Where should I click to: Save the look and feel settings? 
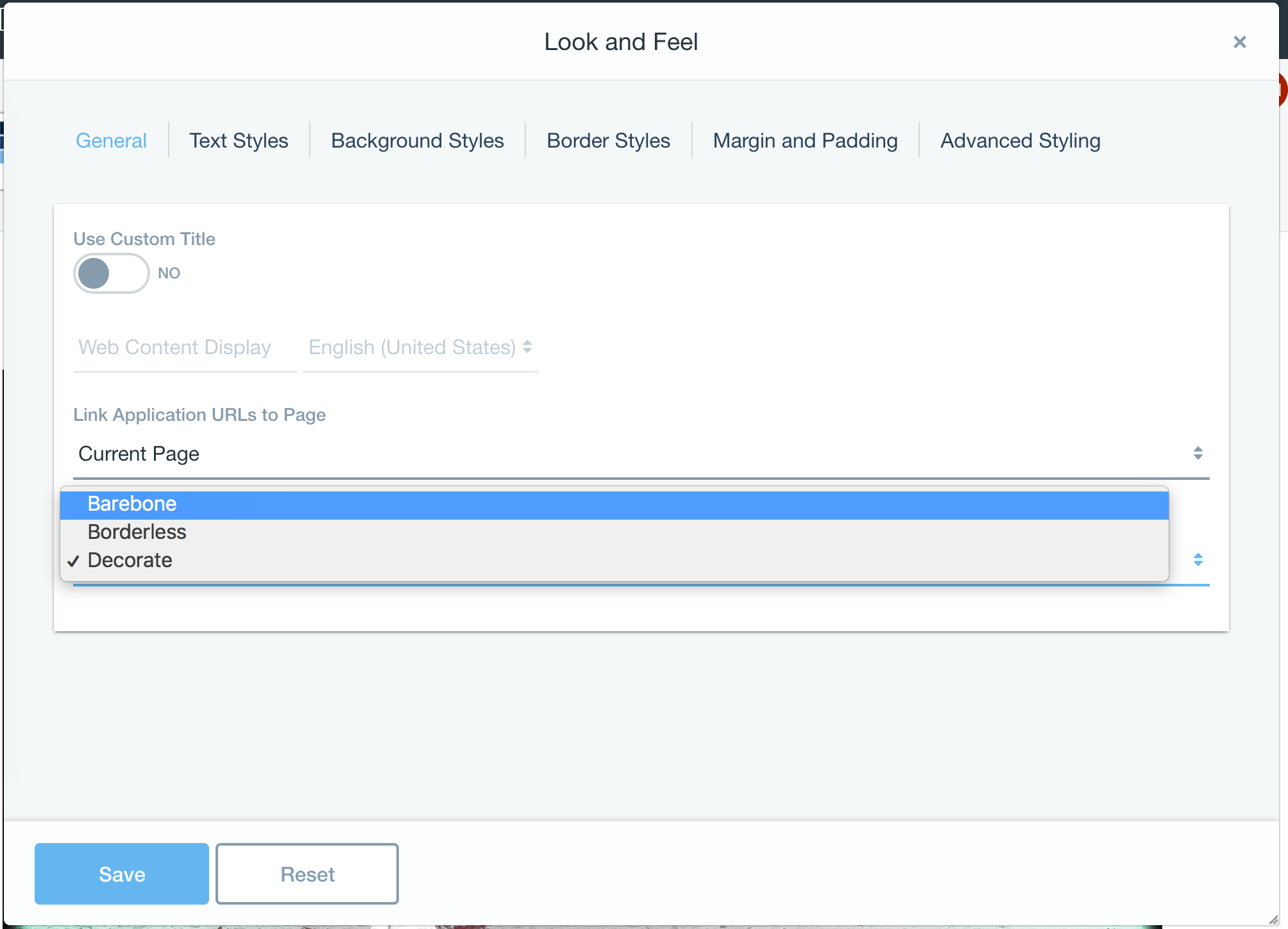point(122,874)
